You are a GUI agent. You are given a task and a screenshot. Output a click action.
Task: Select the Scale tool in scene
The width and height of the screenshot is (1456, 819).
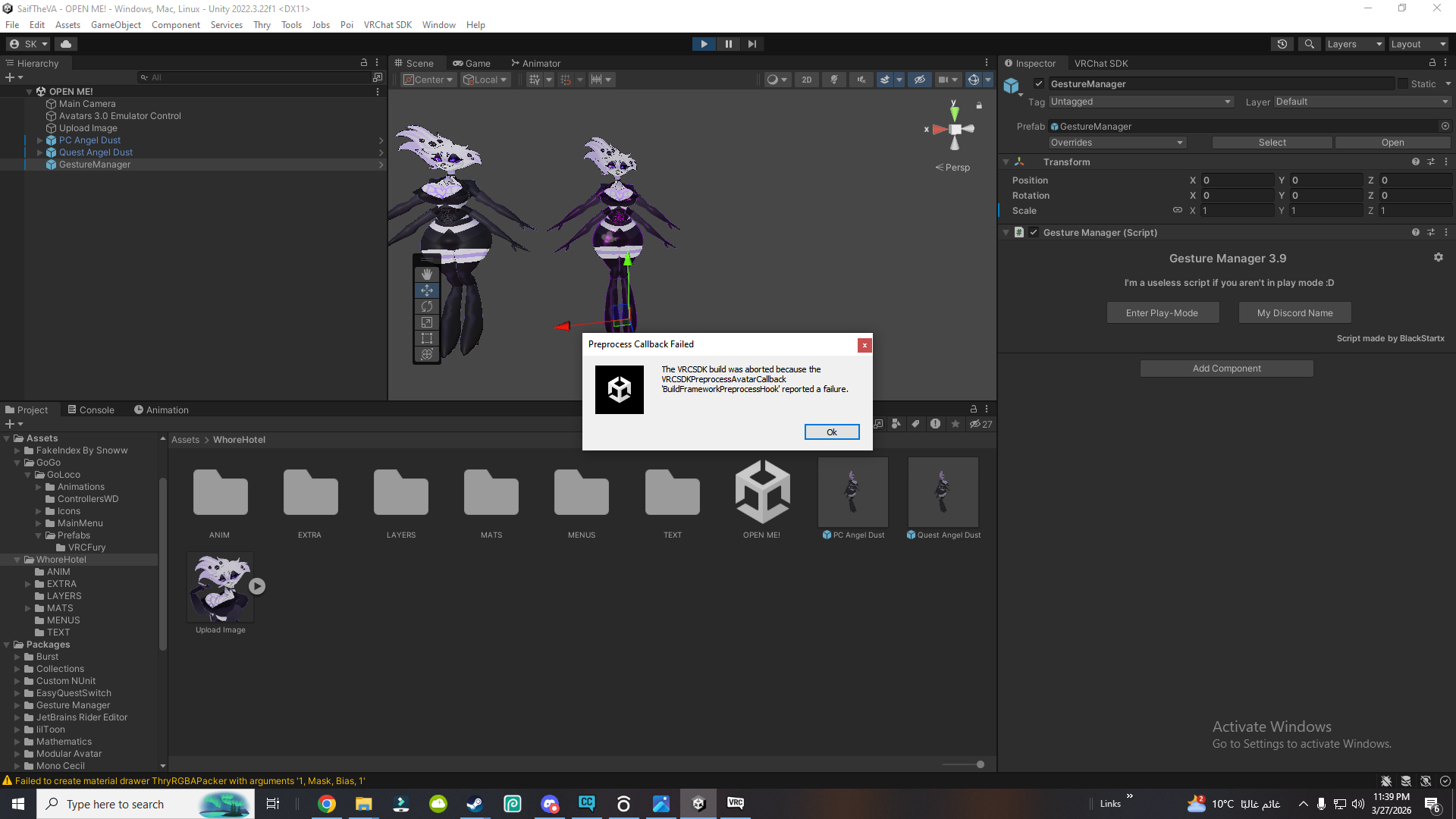[427, 322]
